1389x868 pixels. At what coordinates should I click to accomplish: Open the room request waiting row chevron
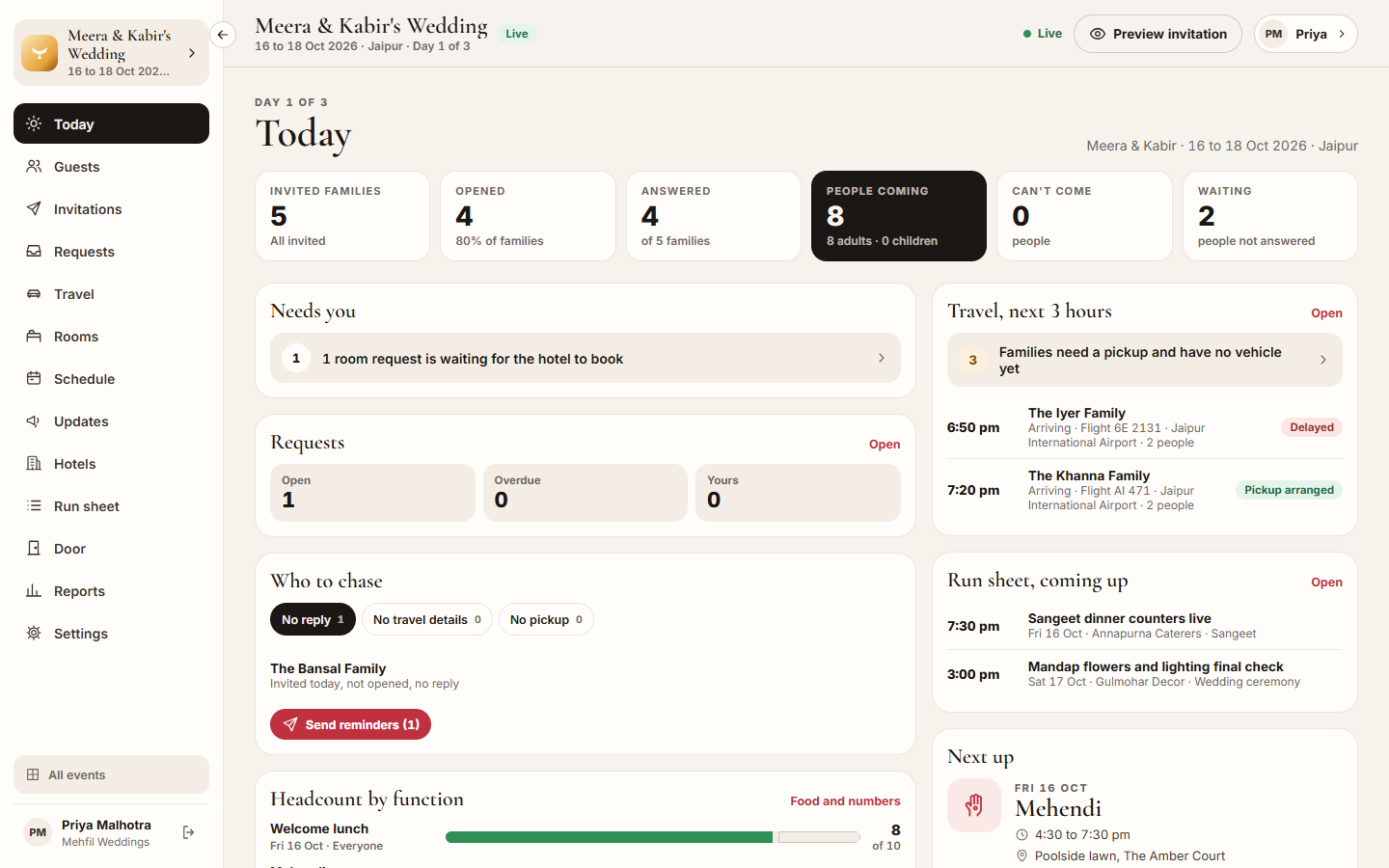pos(882,358)
